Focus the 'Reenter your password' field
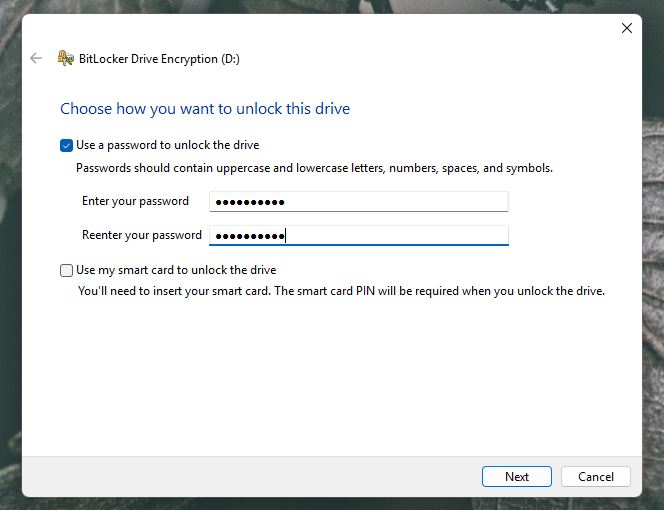 click(359, 236)
